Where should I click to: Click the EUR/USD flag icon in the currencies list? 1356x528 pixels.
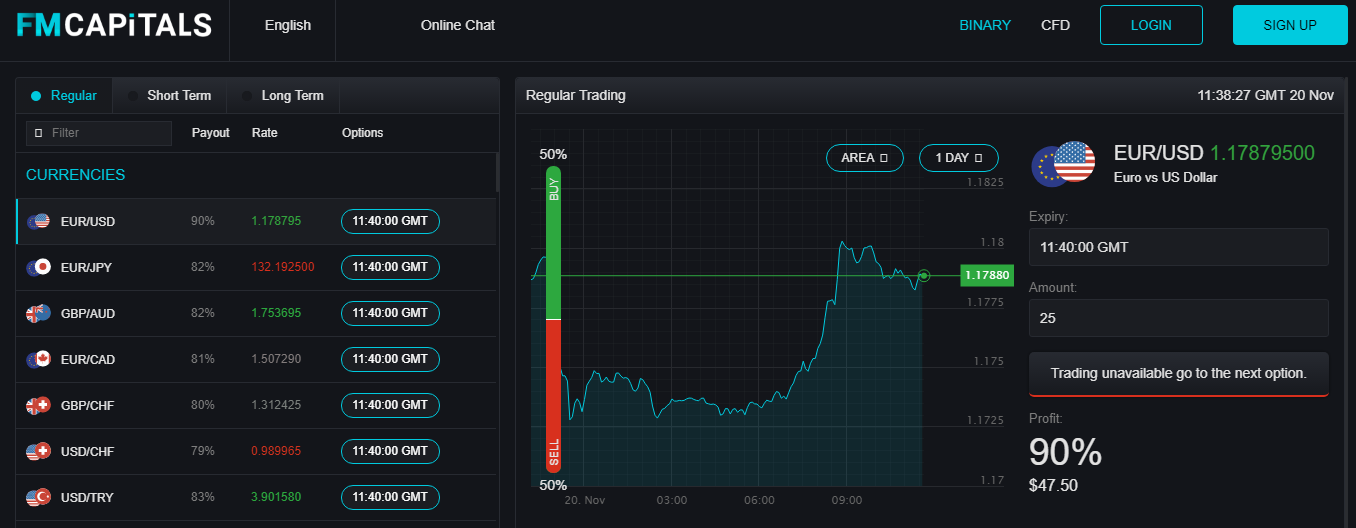[39, 221]
